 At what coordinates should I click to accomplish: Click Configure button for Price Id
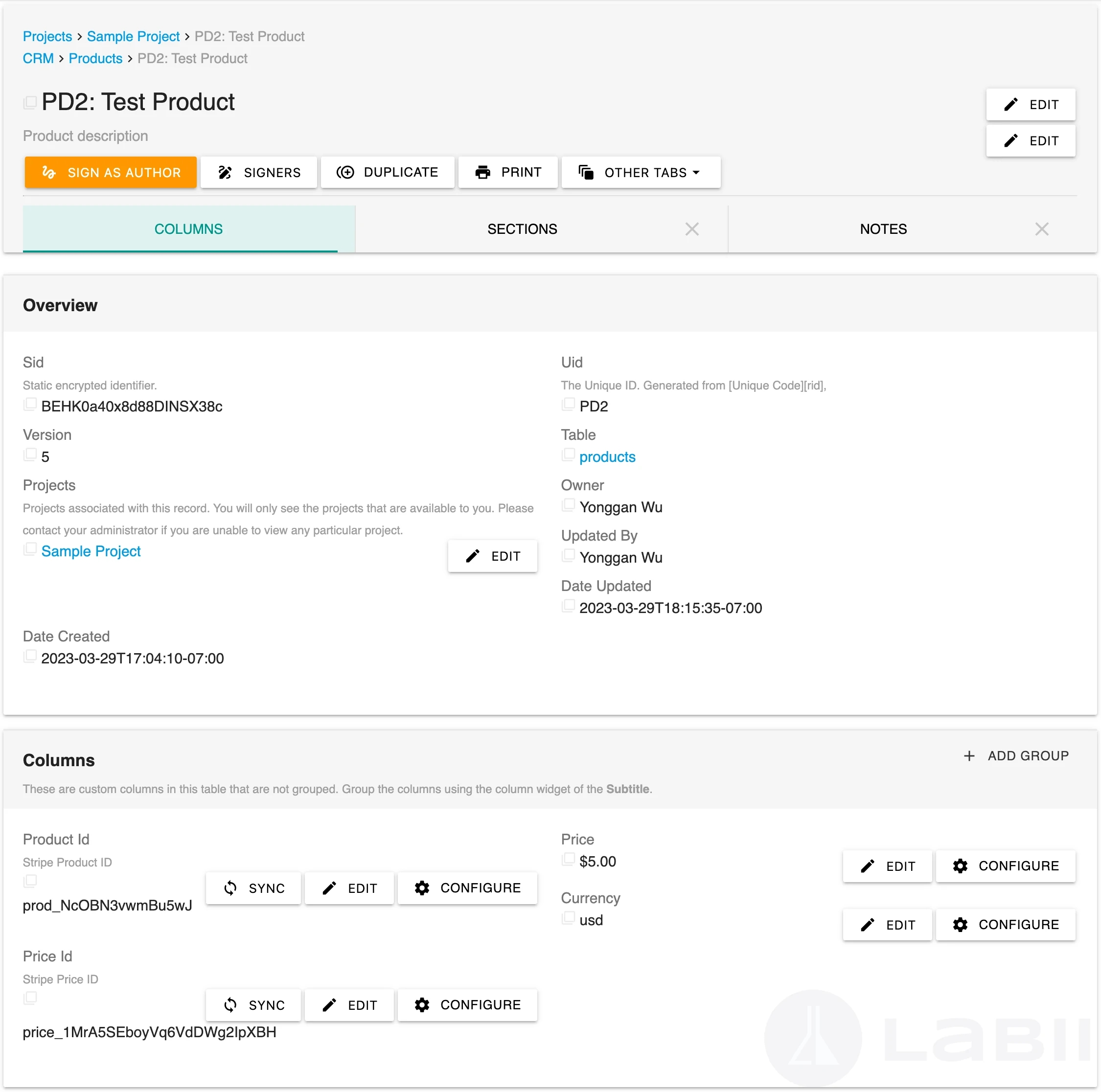point(467,1005)
